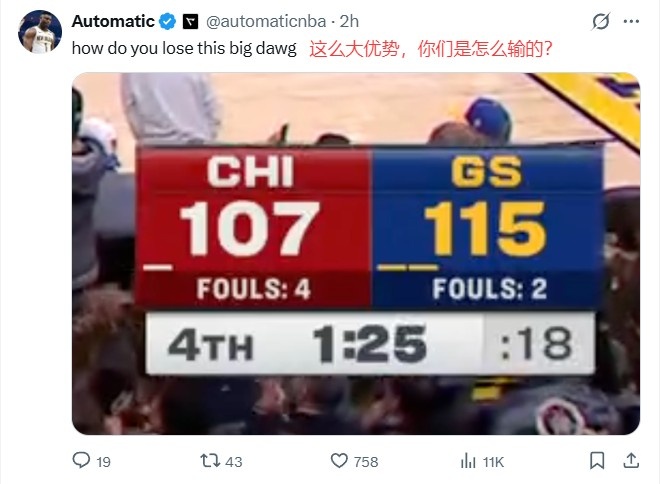The height and width of the screenshot is (484, 665).
Task: Click the Automatic display name
Action: coord(113,21)
